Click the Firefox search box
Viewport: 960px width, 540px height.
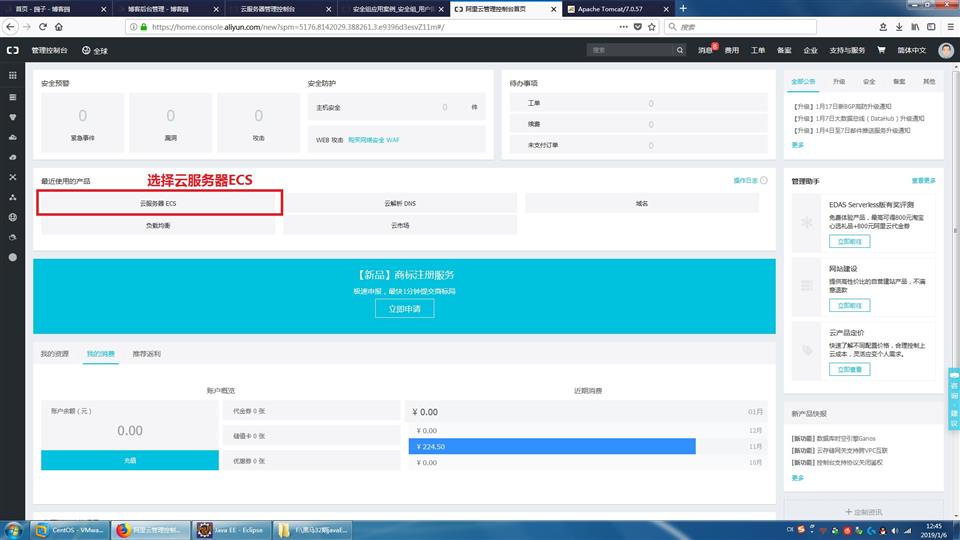741,27
